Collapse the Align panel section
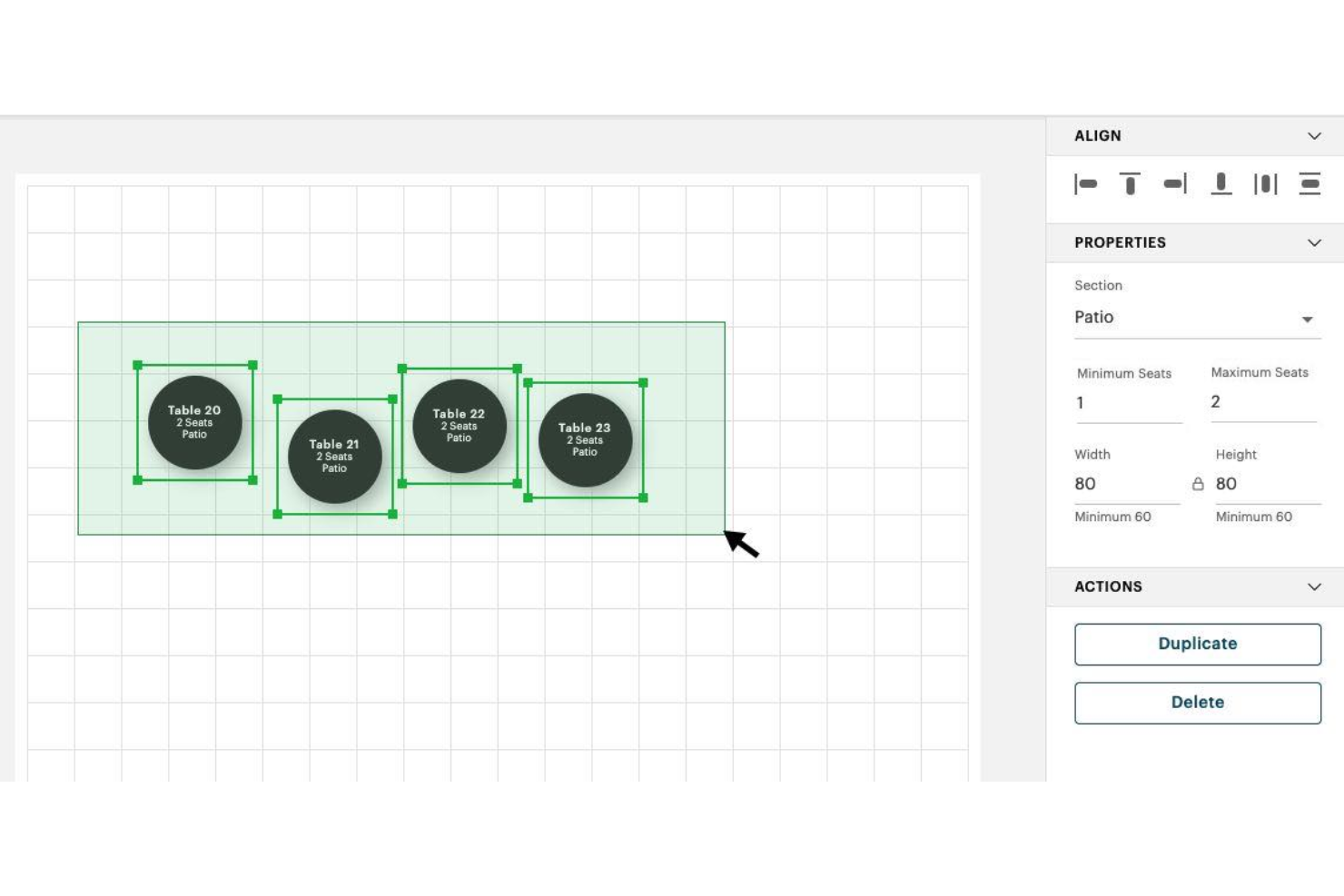The width and height of the screenshot is (1344, 896). (x=1313, y=136)
